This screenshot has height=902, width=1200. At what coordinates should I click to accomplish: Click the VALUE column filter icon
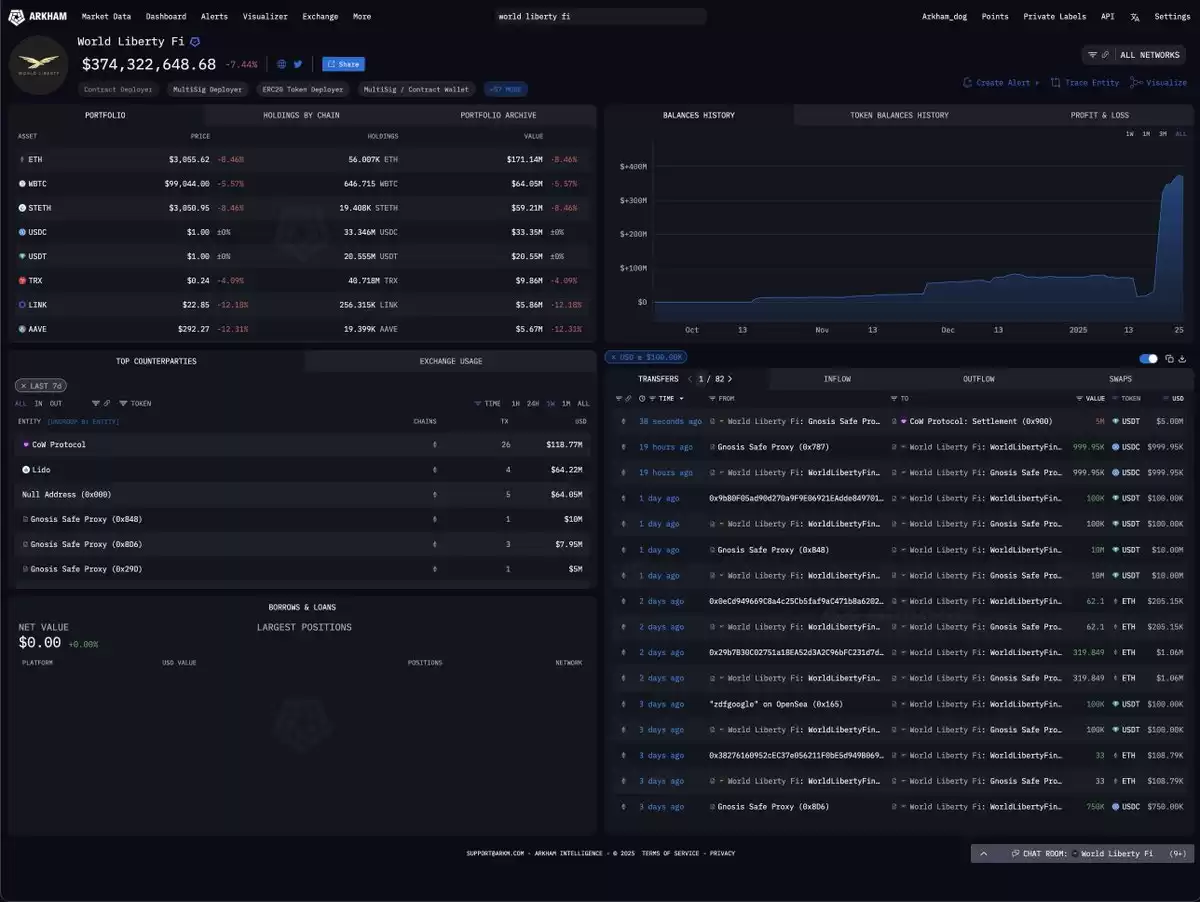[1079, 398]
